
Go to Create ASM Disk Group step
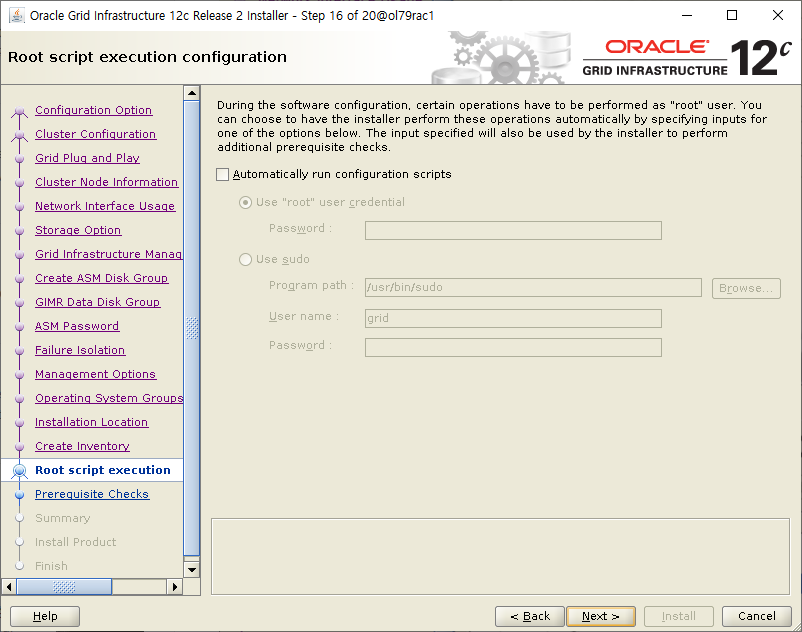click(101, 278)
